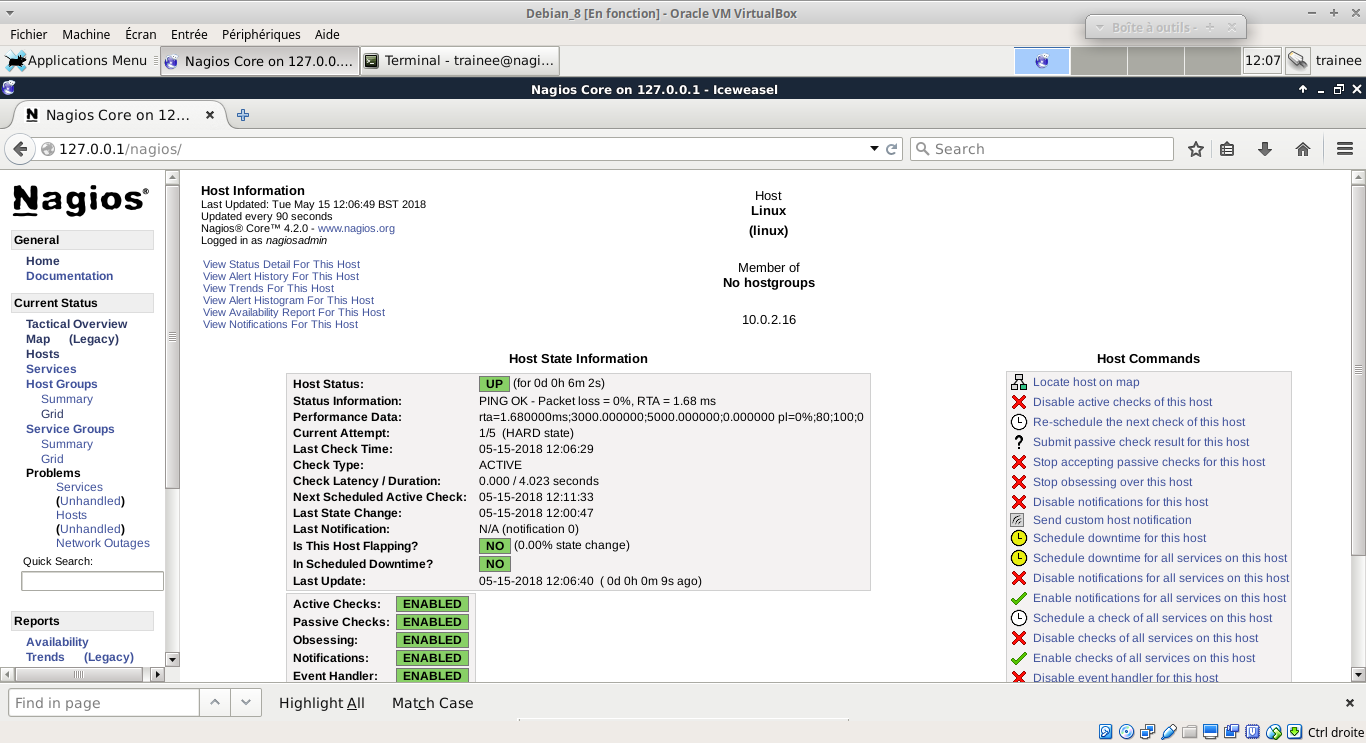Image resolution: width=1366 pixels, height=743 pixels.
Task: Click the Nagios logo
Action: coord(81,200)
